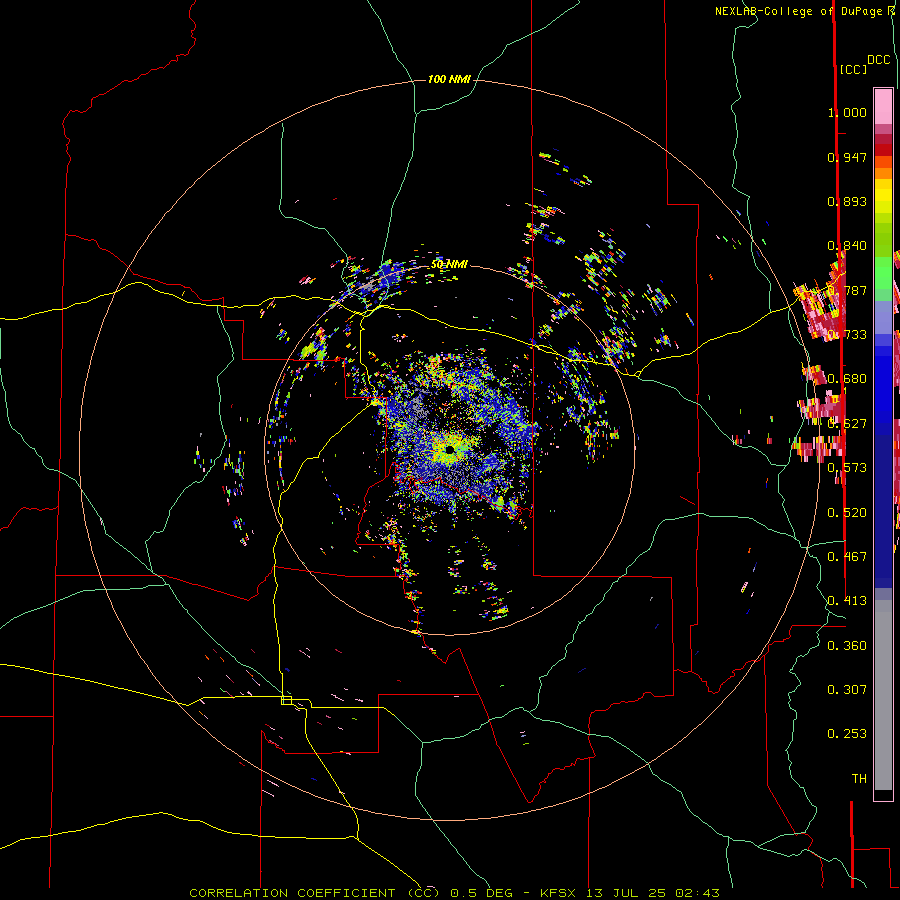Click the 0.573 scale value
The height and width of the screenshot is (900, 900).
[x=847, y=468]
